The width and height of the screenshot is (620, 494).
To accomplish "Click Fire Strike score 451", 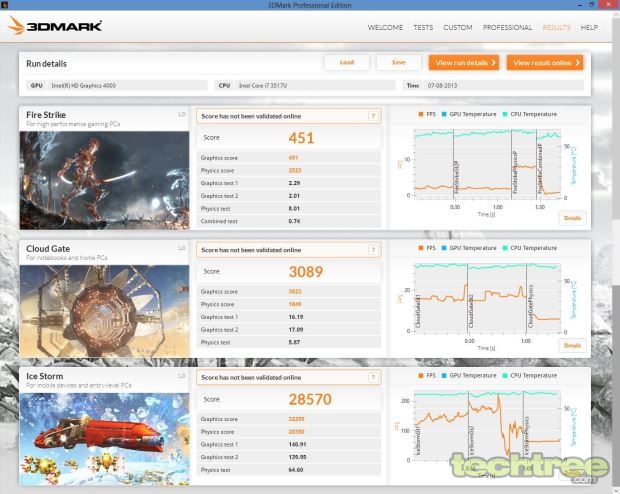I will click(301, 138).
